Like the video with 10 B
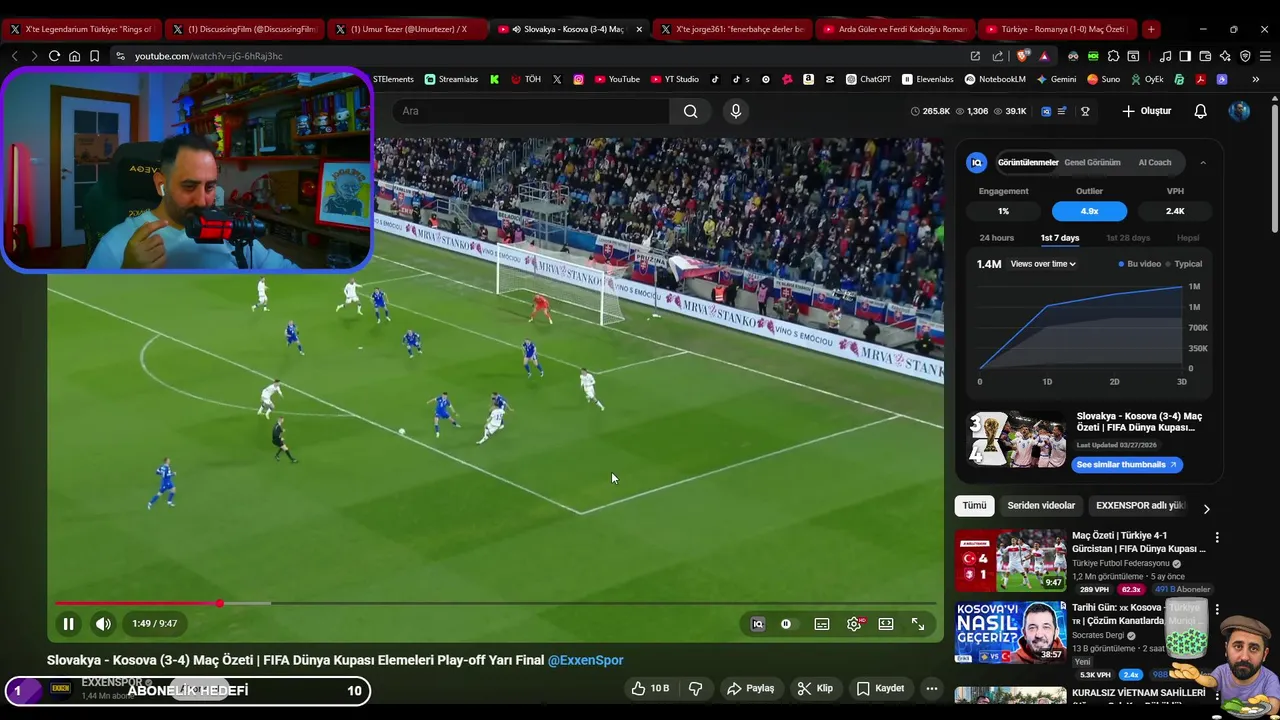1280x720 pixels. tap(649, 688)
